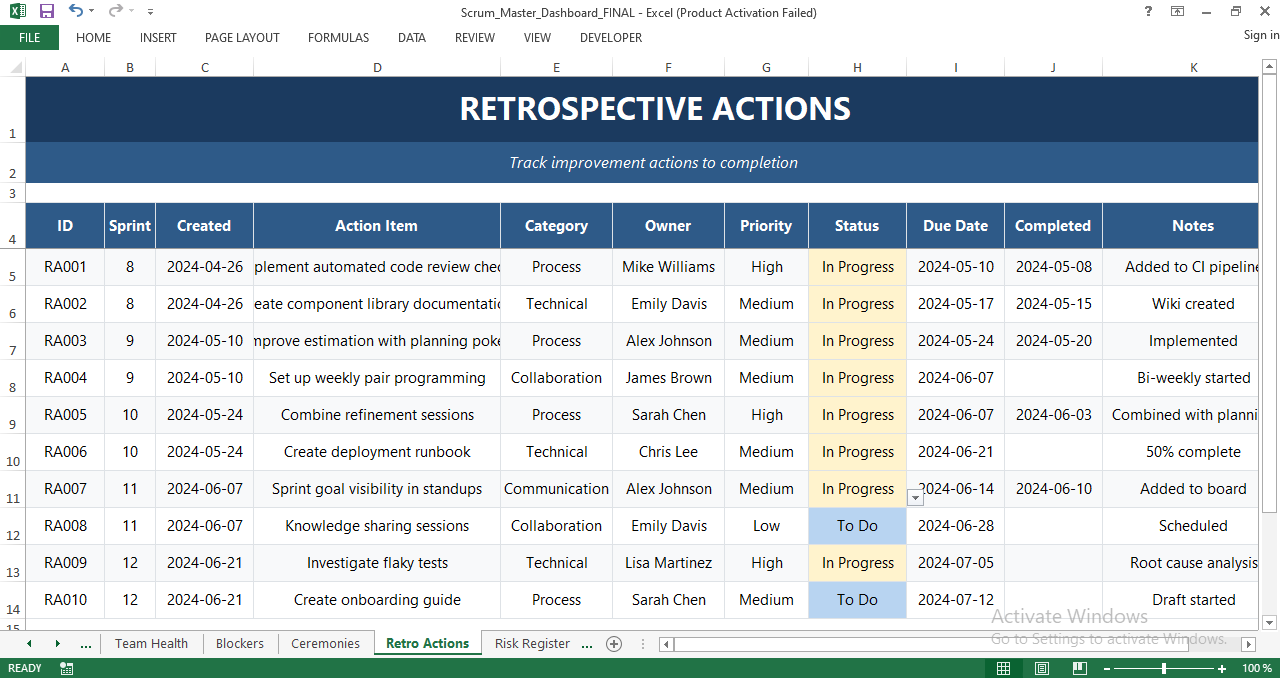1280x678 pixels.
Task: Click the 100% zoom level button
Action: tap(1256, 667)
